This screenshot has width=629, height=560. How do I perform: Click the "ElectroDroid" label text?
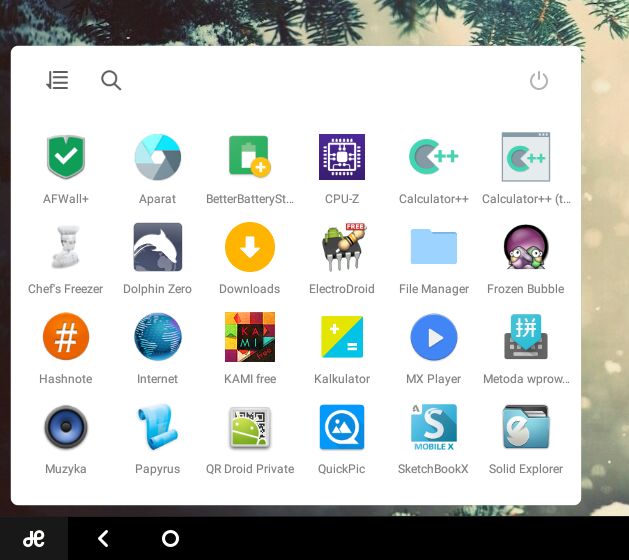tap(342, 289)
